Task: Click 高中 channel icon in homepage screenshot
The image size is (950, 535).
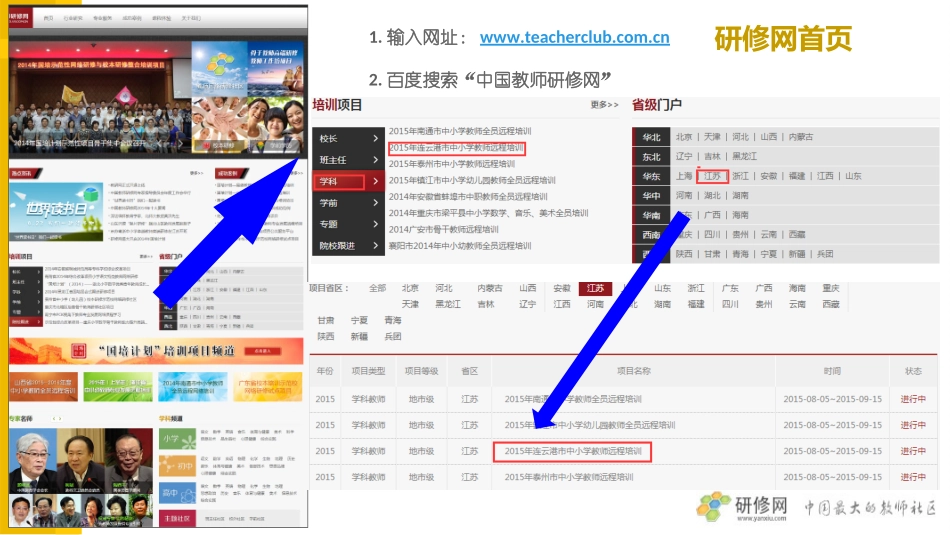Action: (178, 493)
